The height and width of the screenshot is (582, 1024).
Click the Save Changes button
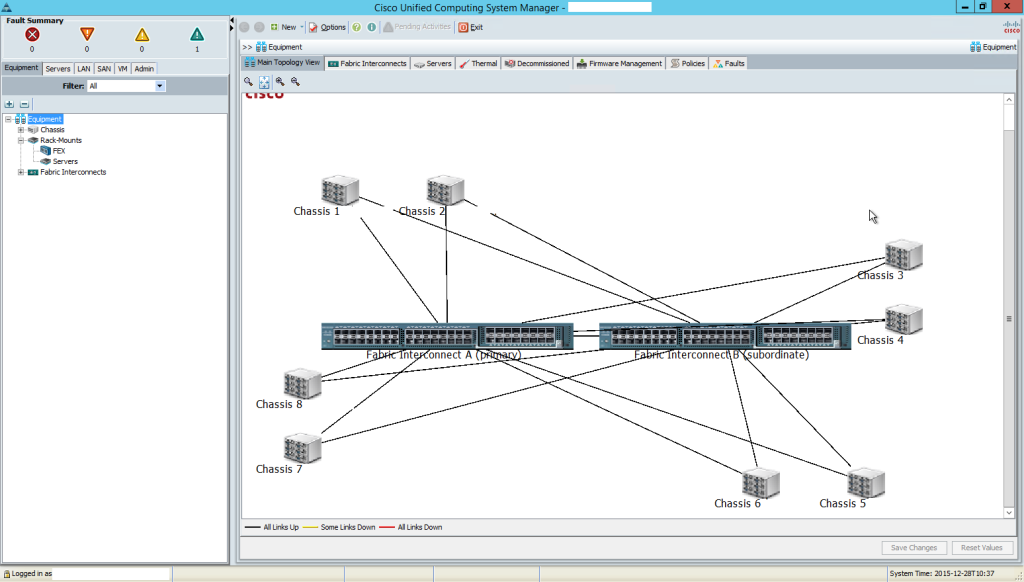(x=914, y=547)
